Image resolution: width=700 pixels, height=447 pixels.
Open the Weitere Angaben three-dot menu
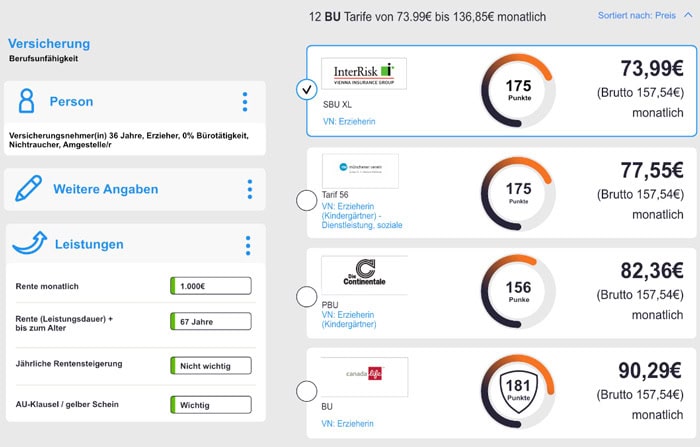click(x=250, y=189)
